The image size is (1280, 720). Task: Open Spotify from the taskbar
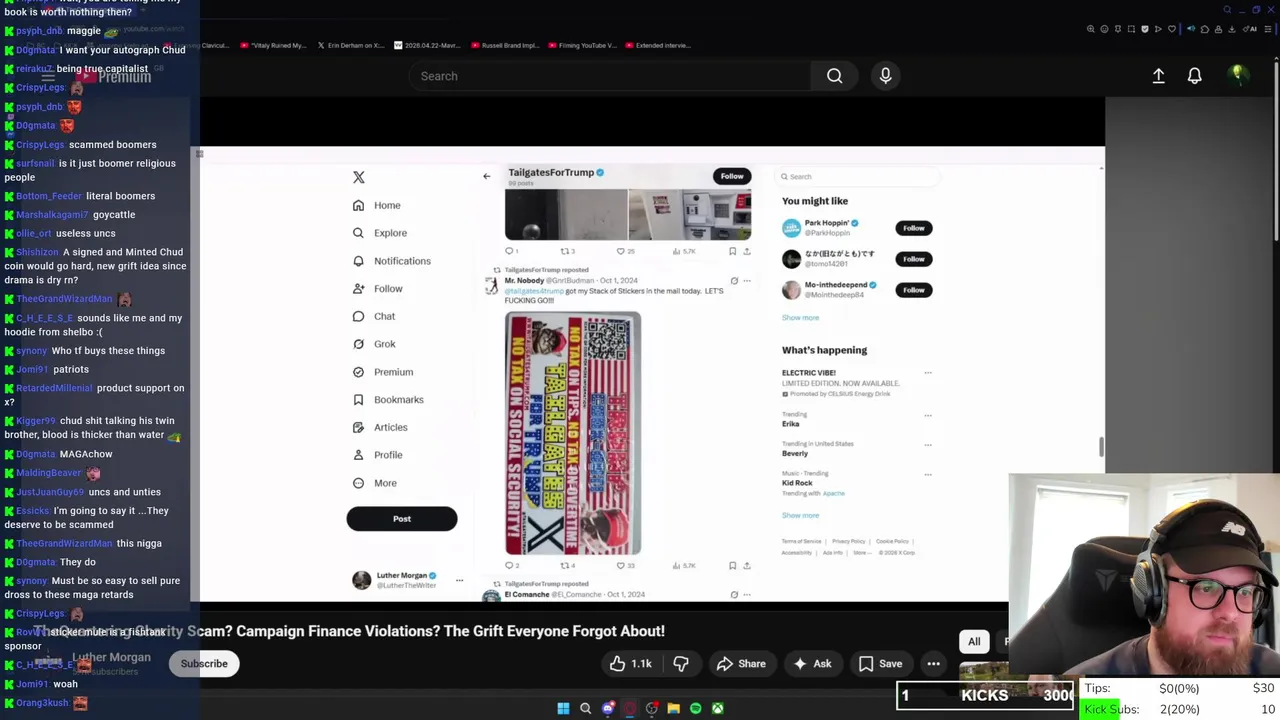click(695, 708)
